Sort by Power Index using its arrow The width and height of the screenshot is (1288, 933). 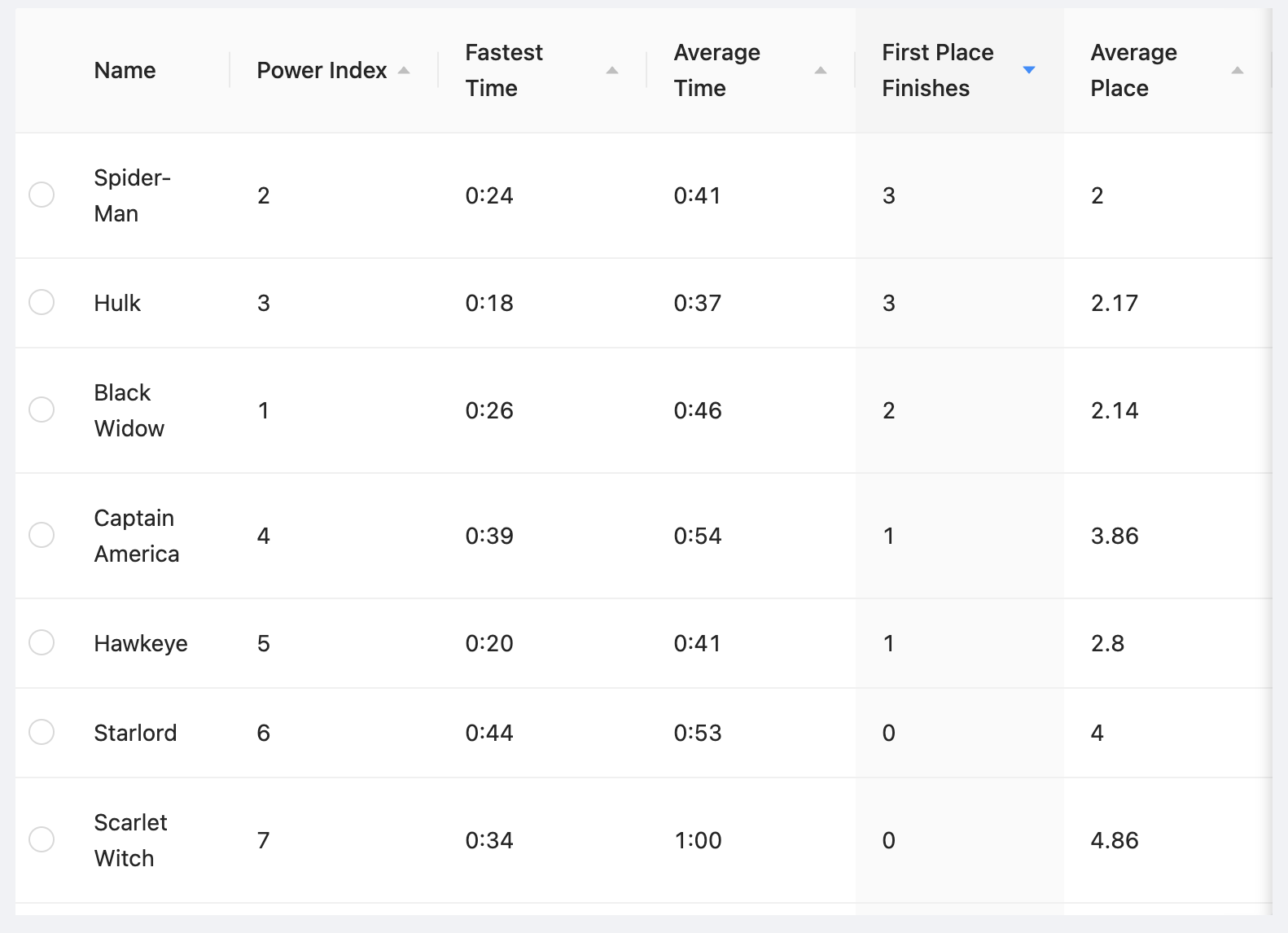[x=404, y=70]
